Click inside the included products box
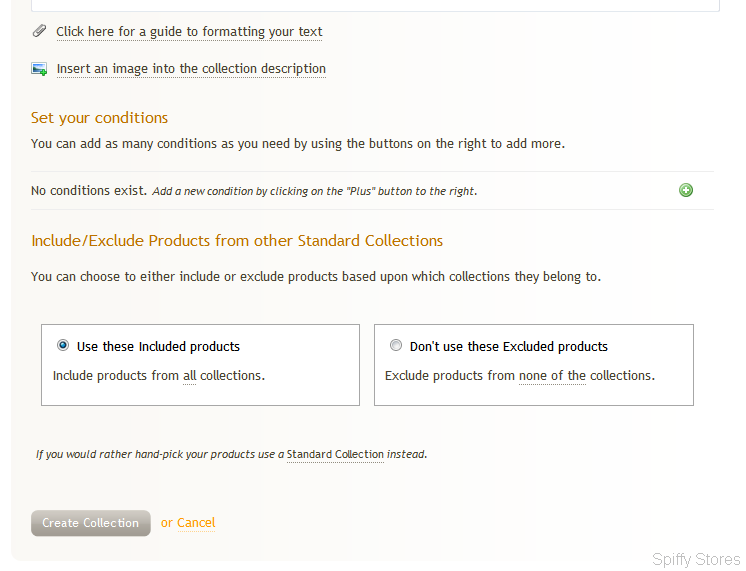The width and height of the screenshot is (746, 571). pos(200,365)
